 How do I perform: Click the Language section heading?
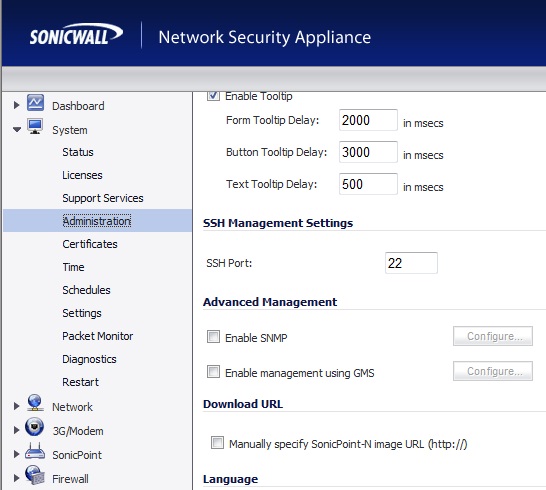tap(231, 479)
